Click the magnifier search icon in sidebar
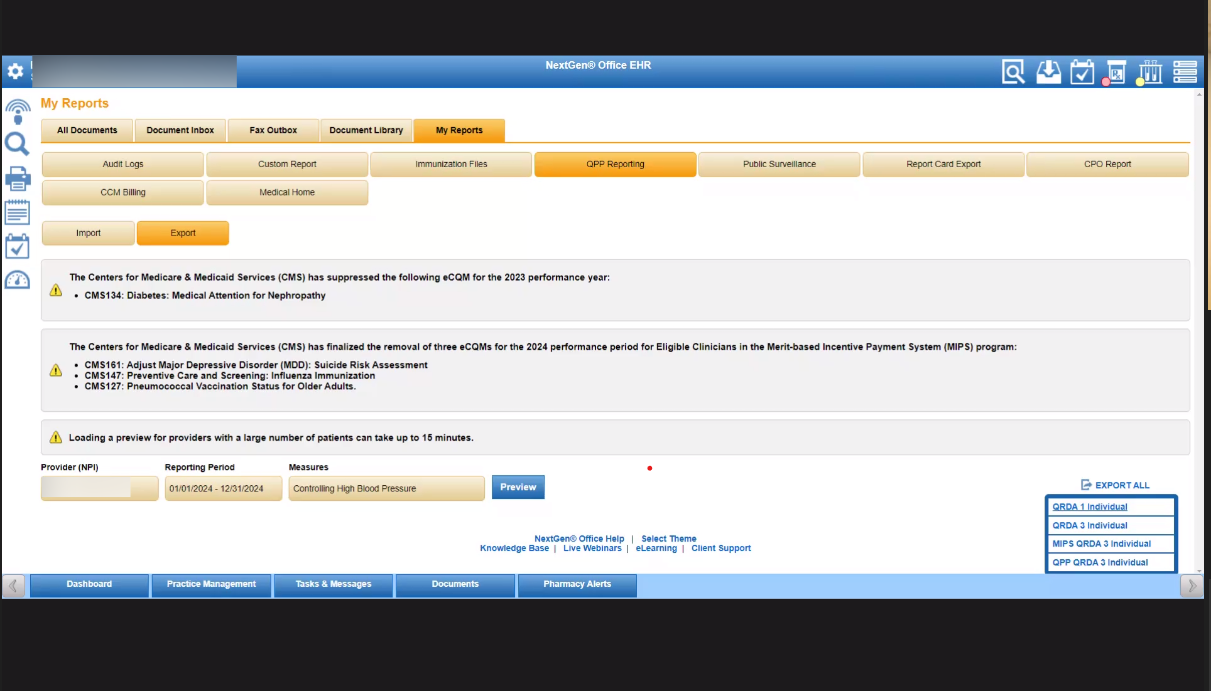 click(x=17, y=145)
